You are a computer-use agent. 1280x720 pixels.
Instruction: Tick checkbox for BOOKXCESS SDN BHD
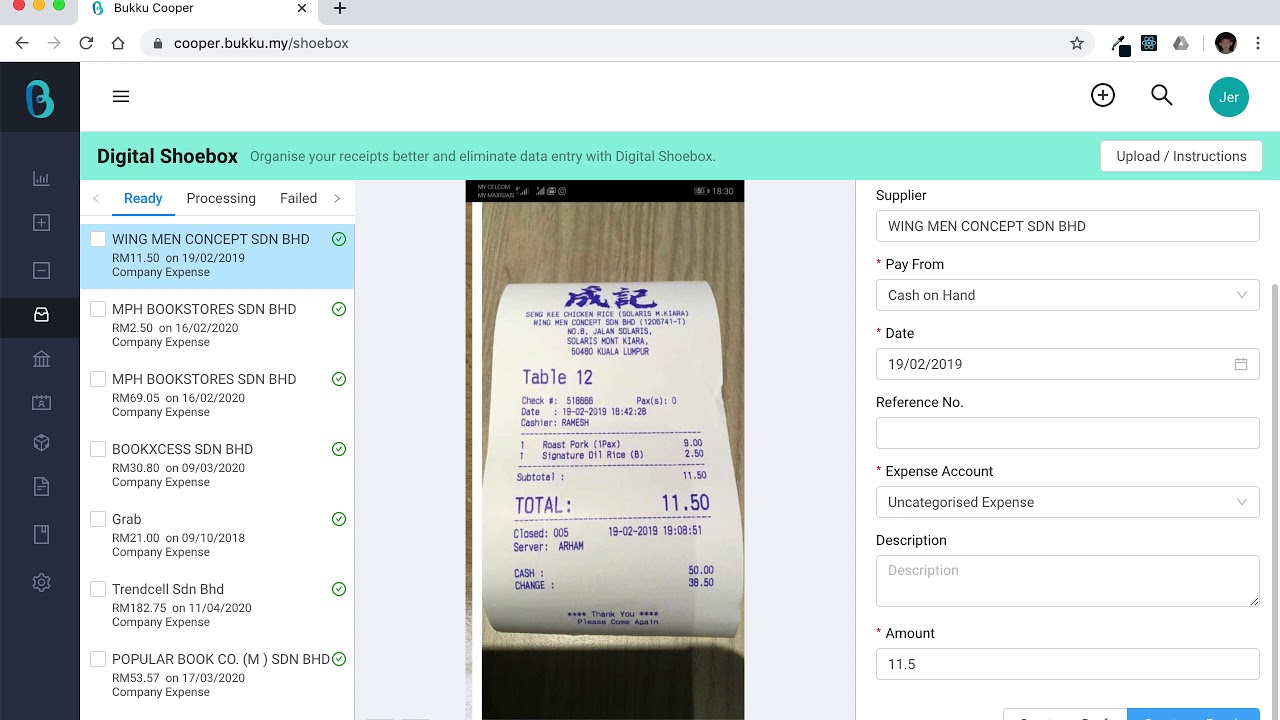click(x=98, y=449)
